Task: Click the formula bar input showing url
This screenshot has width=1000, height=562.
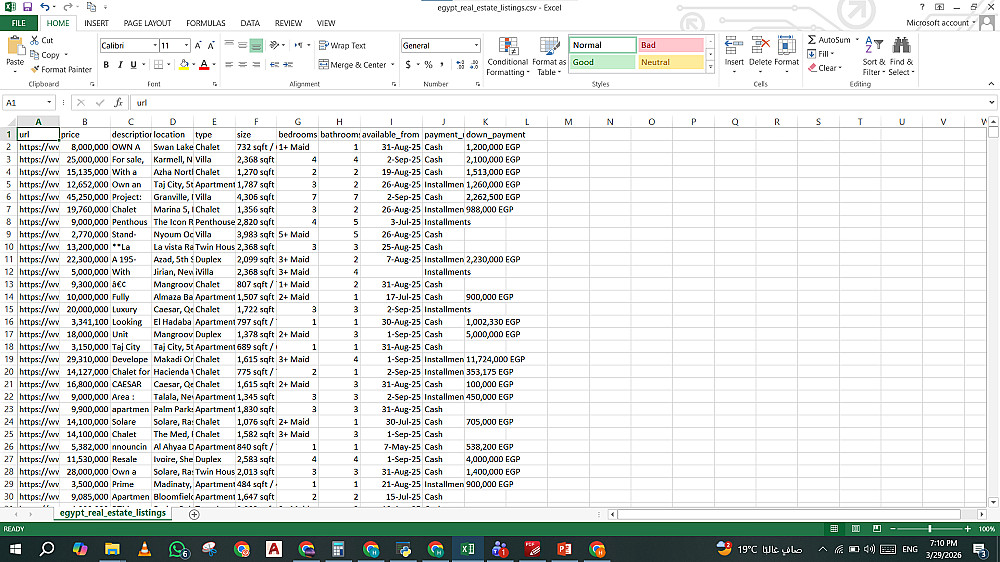Action: pos(559,103)
